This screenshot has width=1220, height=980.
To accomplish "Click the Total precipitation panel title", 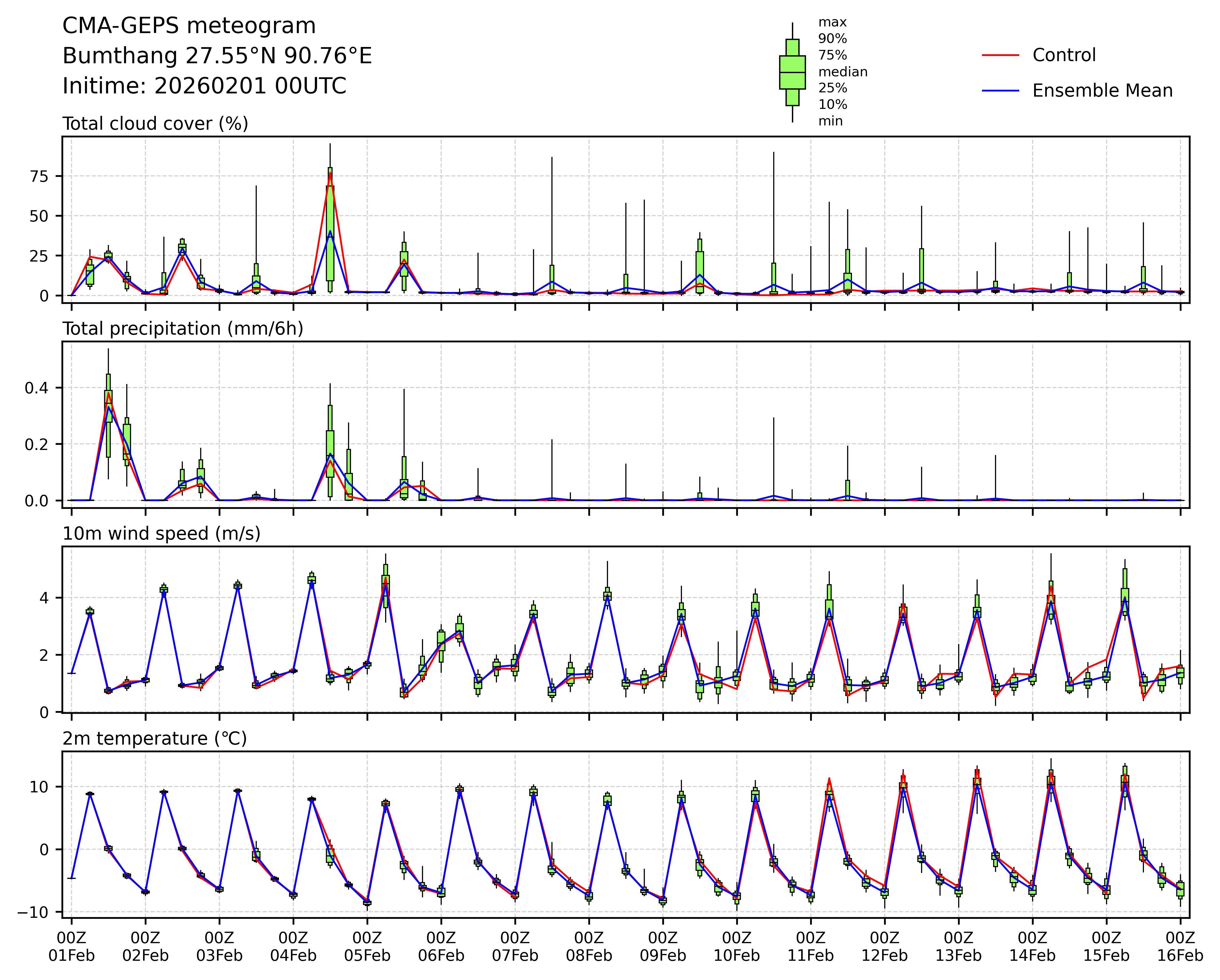I will (x=183, y=329).
